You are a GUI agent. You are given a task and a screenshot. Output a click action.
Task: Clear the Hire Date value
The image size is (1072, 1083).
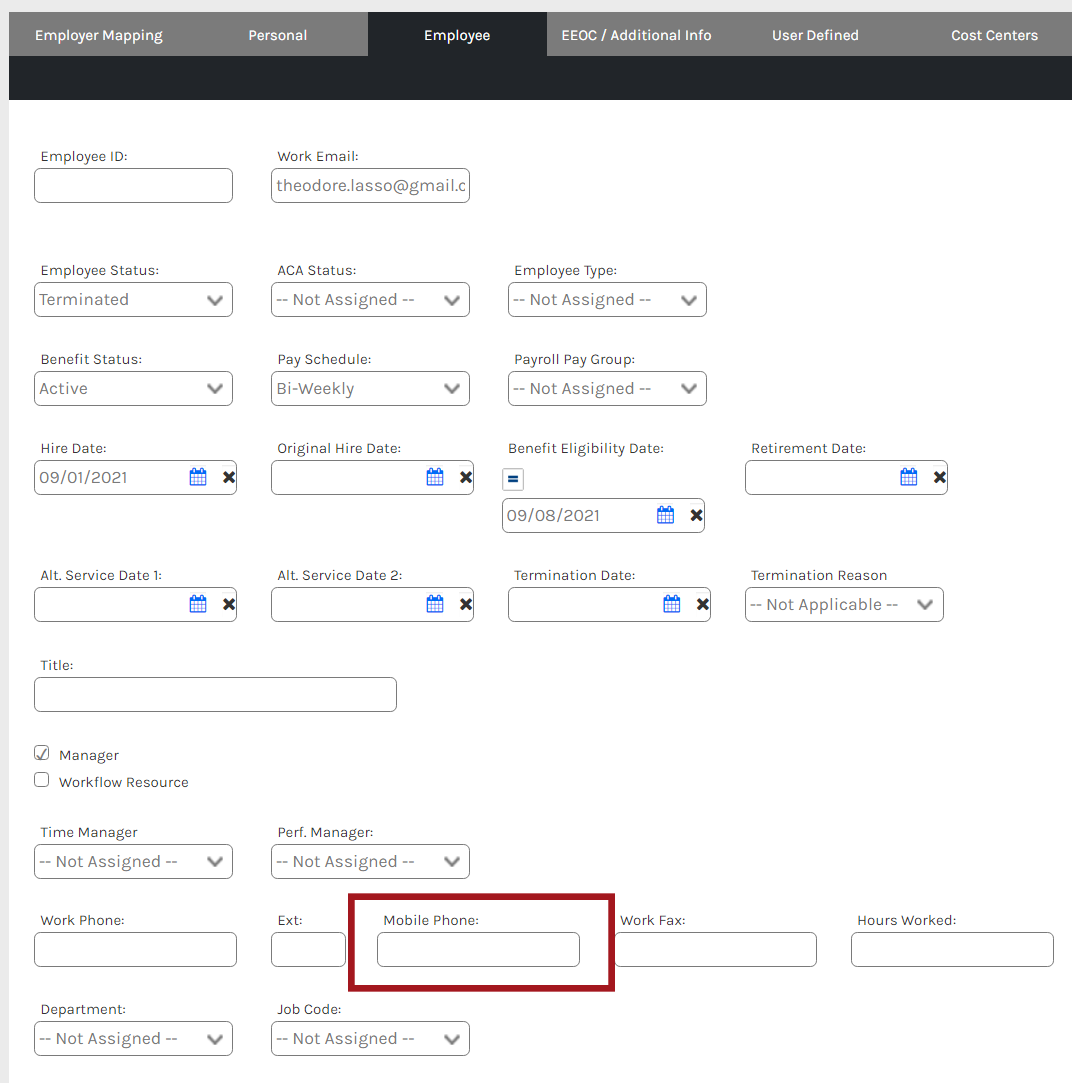pos(229,477)
